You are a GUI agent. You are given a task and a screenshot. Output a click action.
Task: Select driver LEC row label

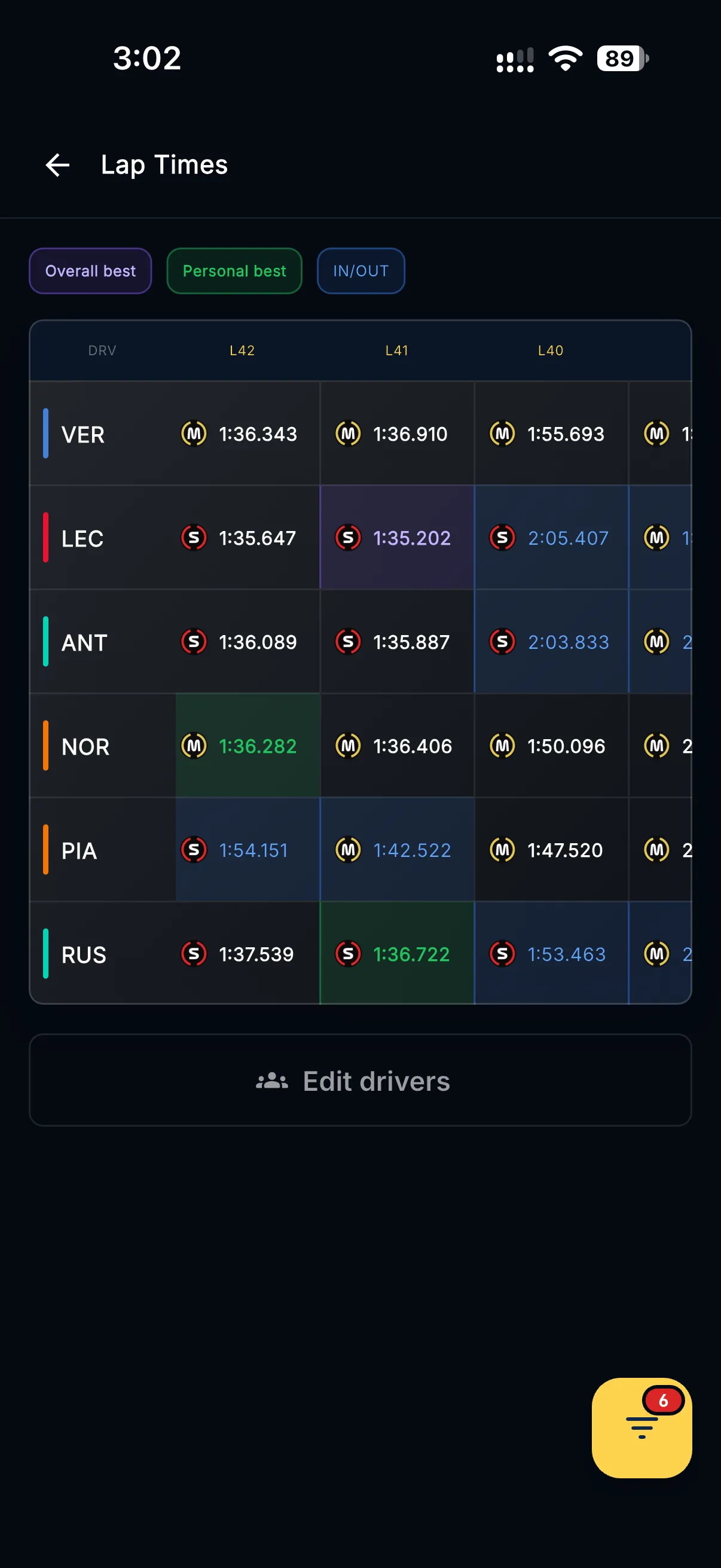coord(82,539)
